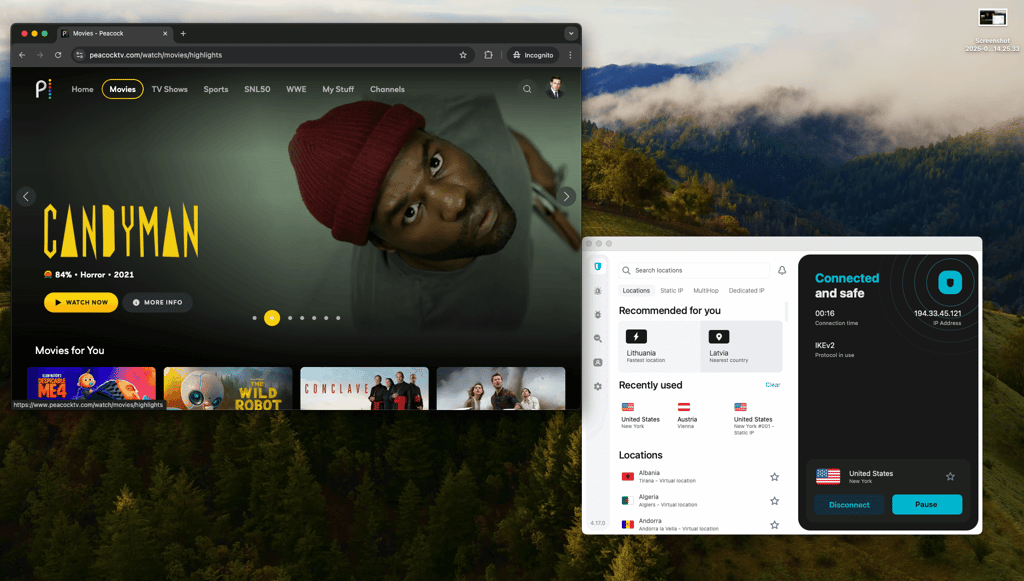
Task: Open Conclave thumbnail
Action: coord(364,388)
